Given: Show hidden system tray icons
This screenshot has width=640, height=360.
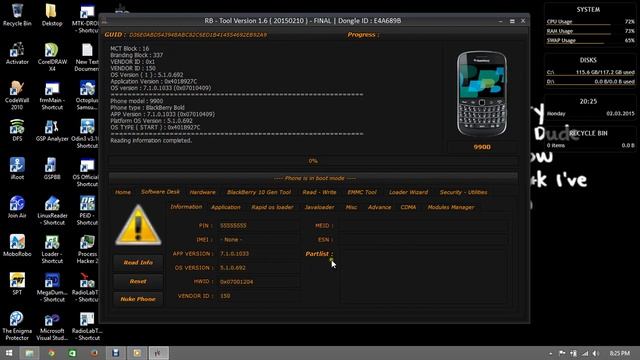Looking at the screenshot, I should pyautogui.click(x=551, y=353).
